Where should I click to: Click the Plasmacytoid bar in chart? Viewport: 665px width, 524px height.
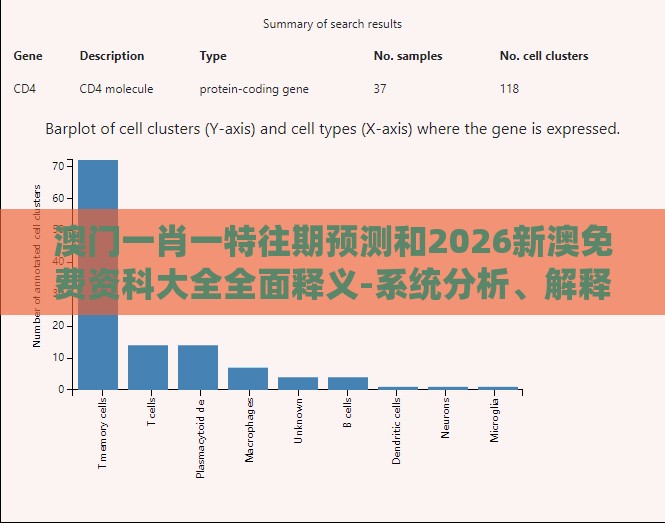(198, 367)
